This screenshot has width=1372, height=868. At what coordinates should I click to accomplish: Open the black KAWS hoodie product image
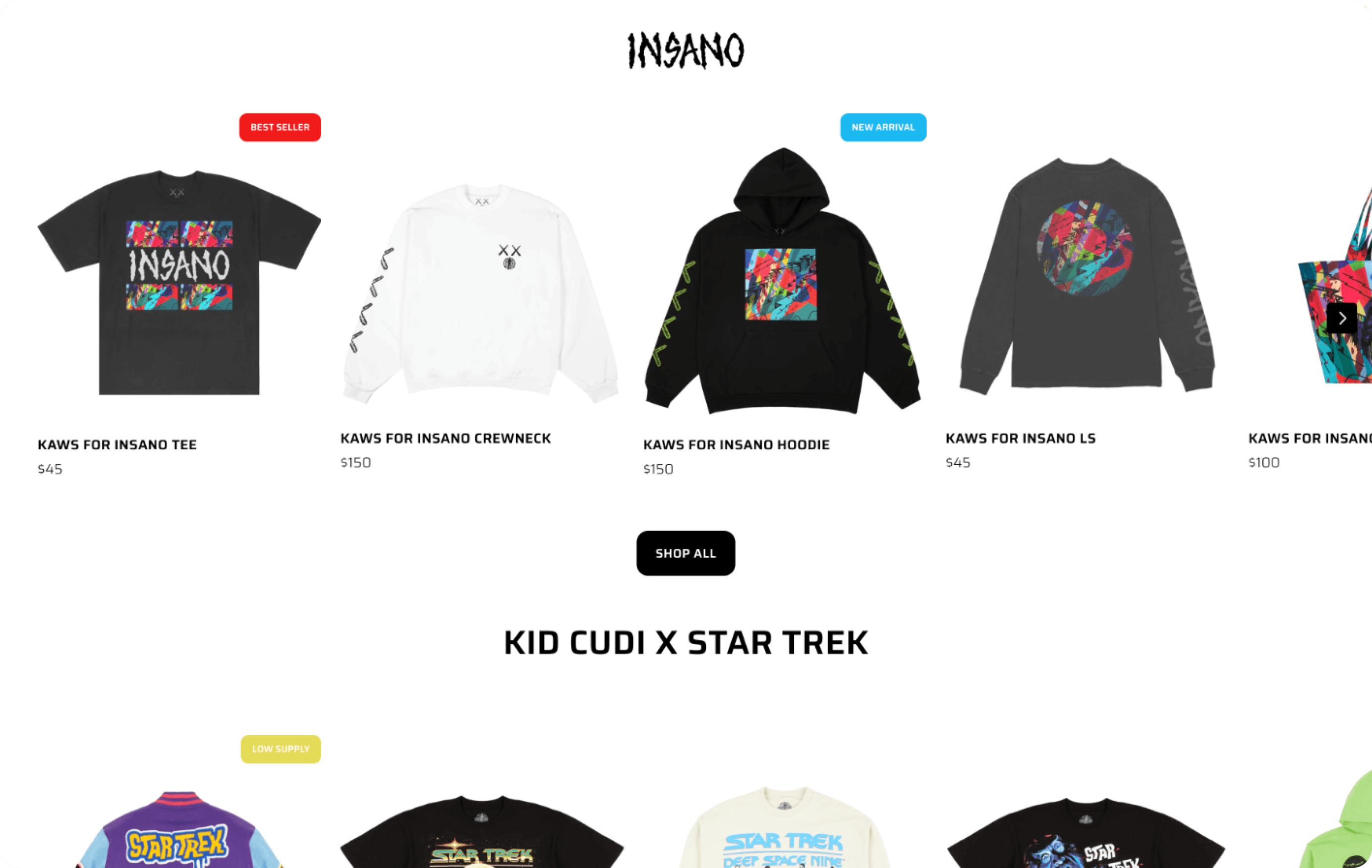tap(783, 280)
